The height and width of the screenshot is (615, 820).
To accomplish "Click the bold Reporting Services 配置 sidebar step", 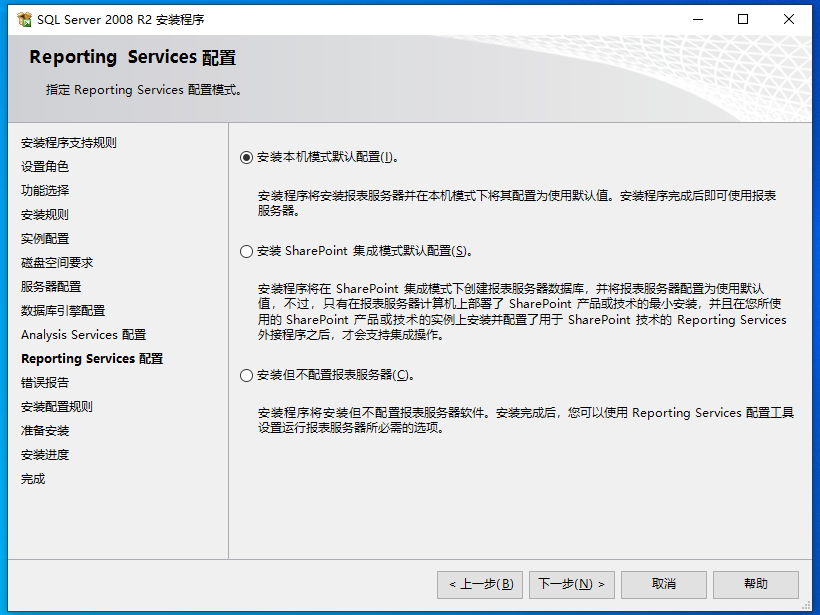I will click(x=92, y=359).
